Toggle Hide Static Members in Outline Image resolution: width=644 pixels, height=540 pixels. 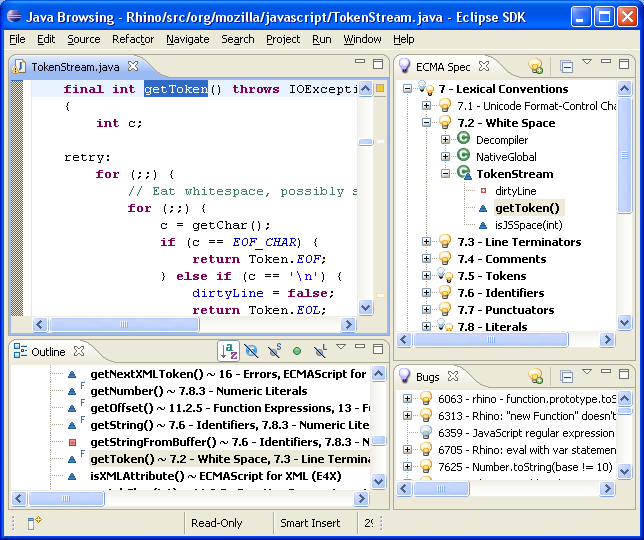click(x=274, y=352)
